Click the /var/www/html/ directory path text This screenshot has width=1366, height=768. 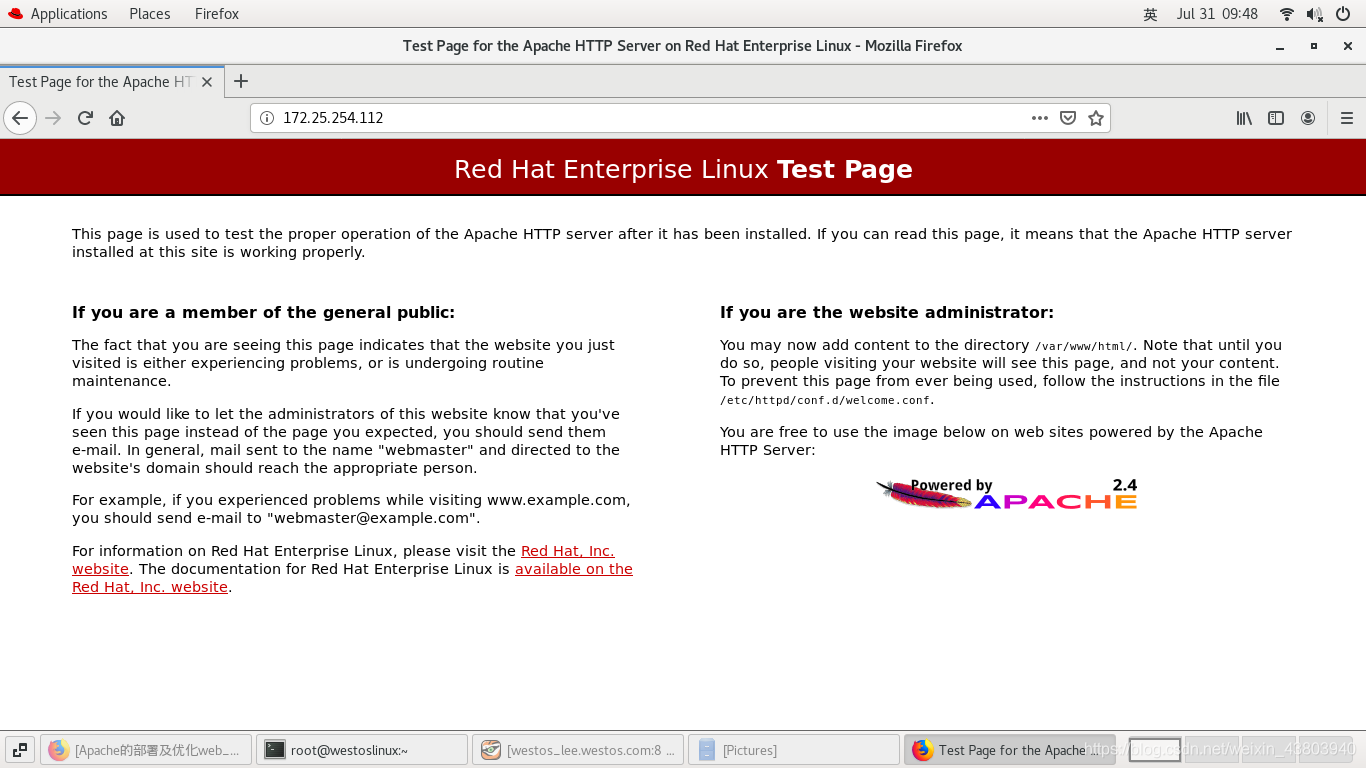click(1084, 346)
